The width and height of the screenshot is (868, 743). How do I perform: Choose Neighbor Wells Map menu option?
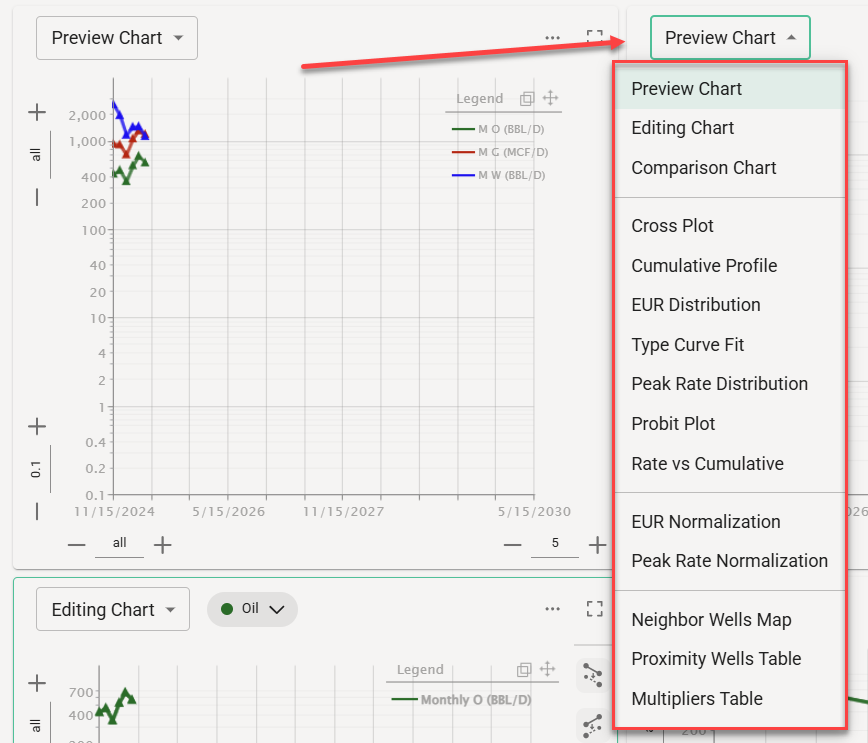711,620
